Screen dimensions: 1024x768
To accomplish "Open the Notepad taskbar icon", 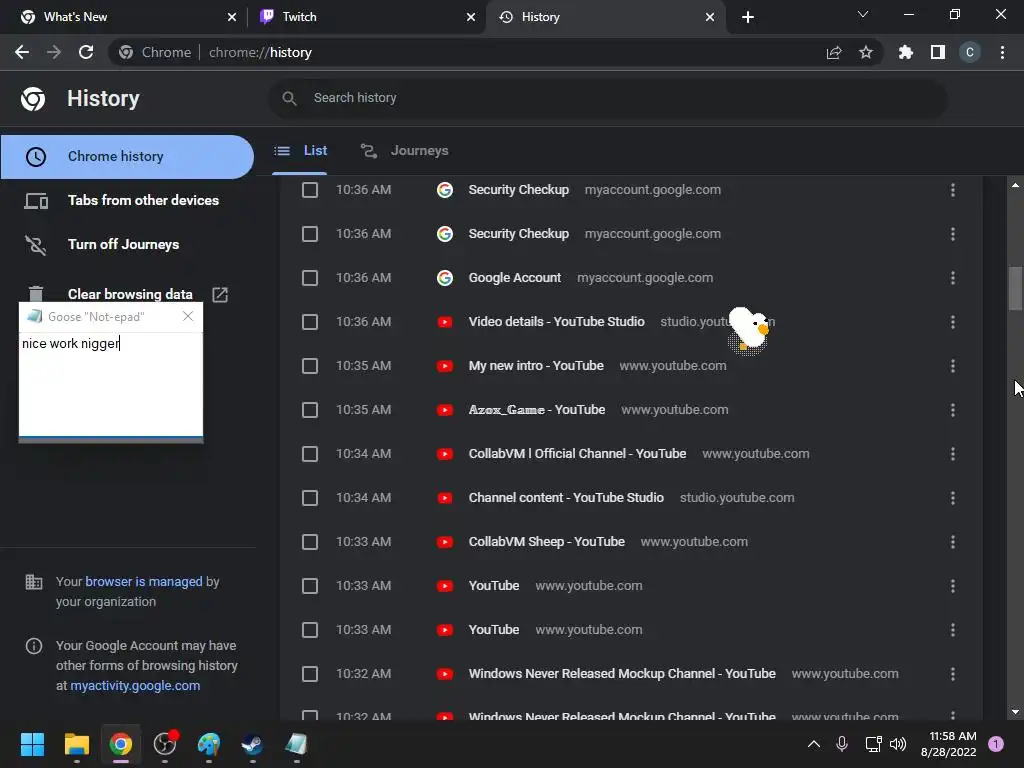I will (296, 744).
